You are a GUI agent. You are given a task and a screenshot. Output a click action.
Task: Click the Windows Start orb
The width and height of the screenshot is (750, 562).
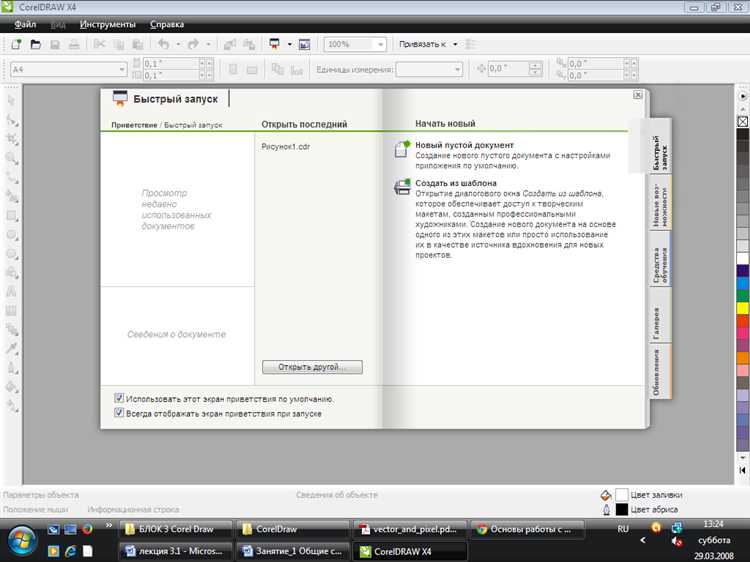pos(21,541)
